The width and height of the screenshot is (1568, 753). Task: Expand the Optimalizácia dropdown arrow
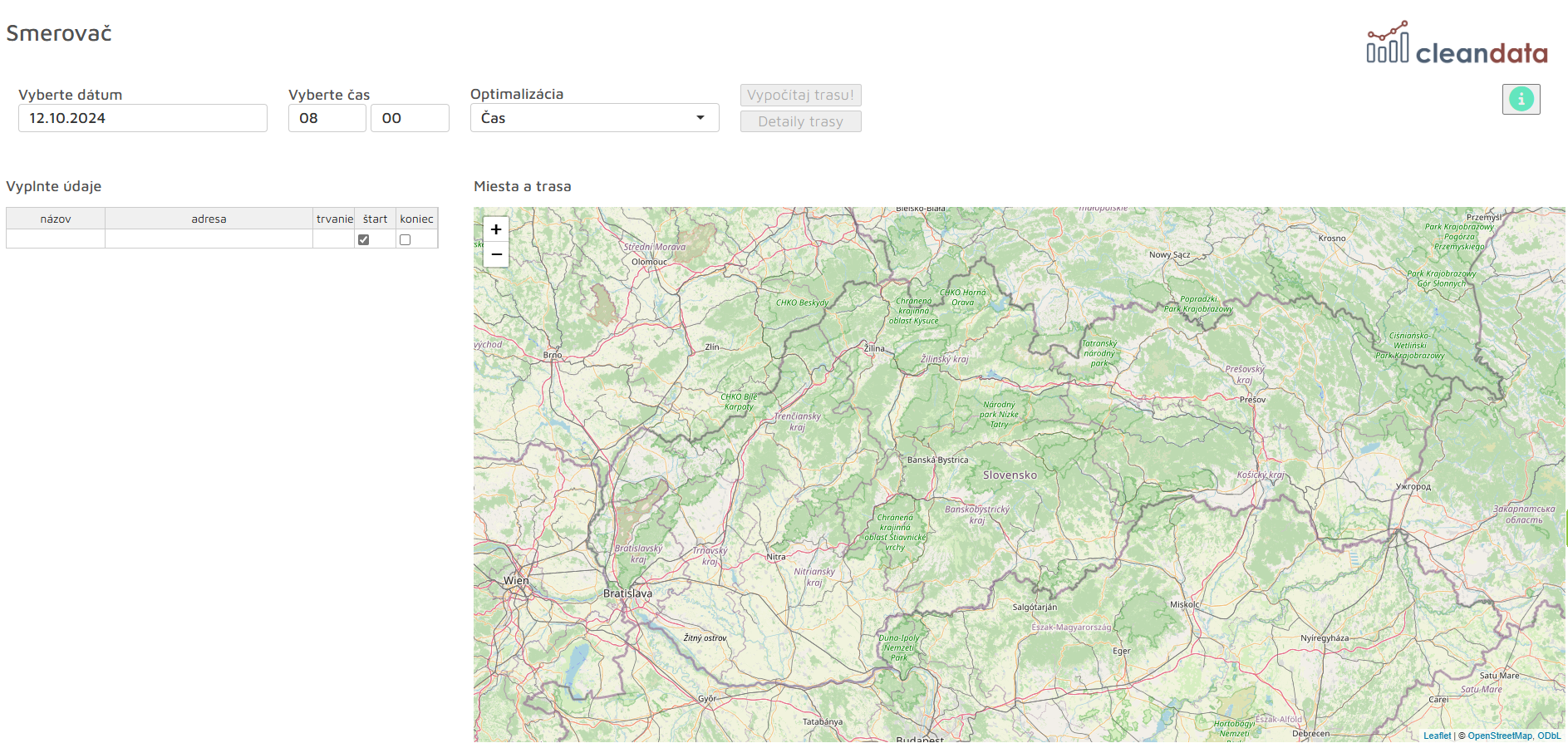pos(700,118)
